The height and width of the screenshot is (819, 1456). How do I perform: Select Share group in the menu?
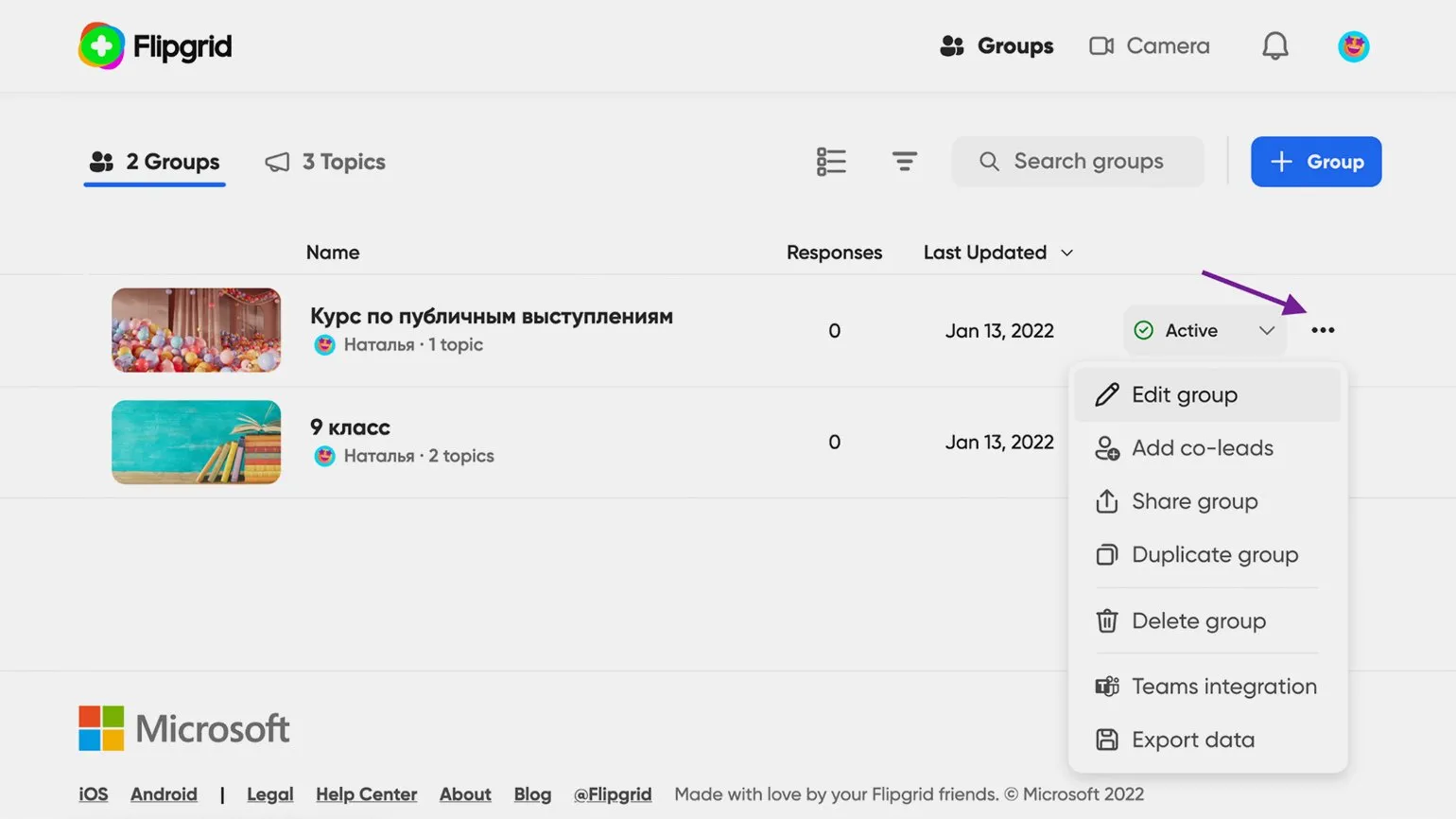pyautogui.click(x=1194, y=501)
